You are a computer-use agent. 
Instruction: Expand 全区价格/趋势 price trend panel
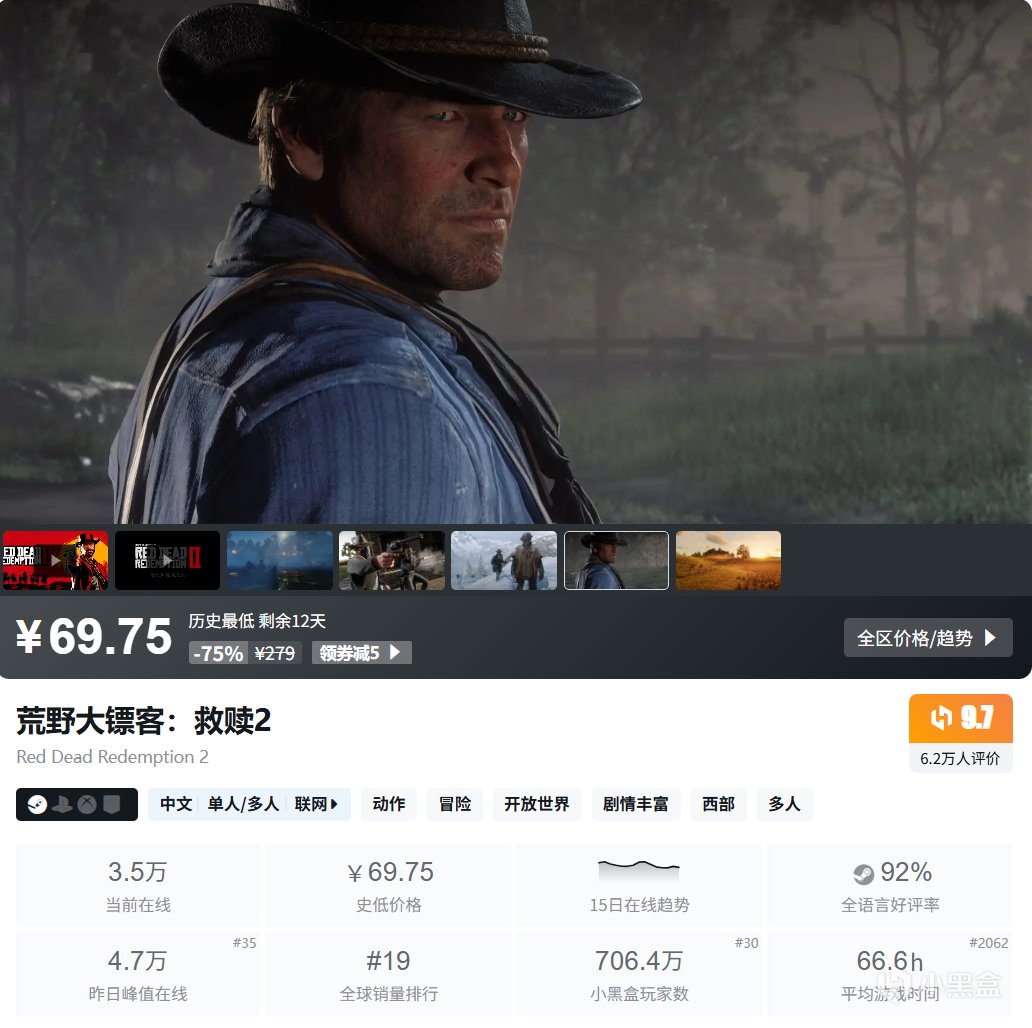pyautogui.click(x=928, y=637)
